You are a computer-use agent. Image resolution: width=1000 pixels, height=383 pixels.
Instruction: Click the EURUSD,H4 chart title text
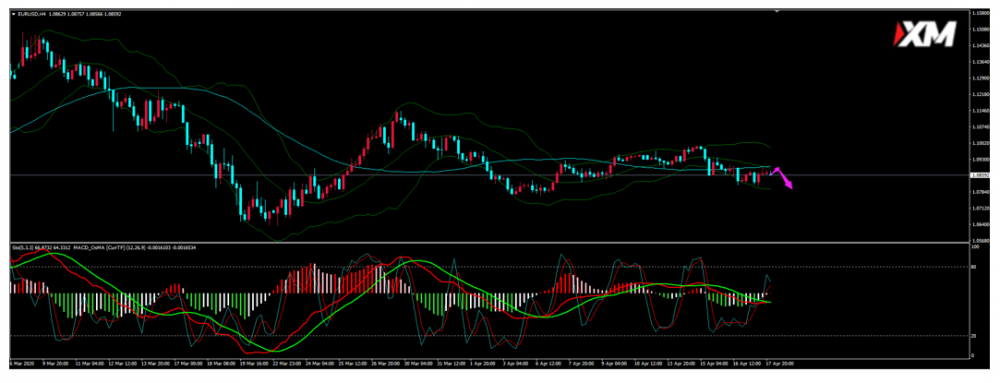click(30, 13)
